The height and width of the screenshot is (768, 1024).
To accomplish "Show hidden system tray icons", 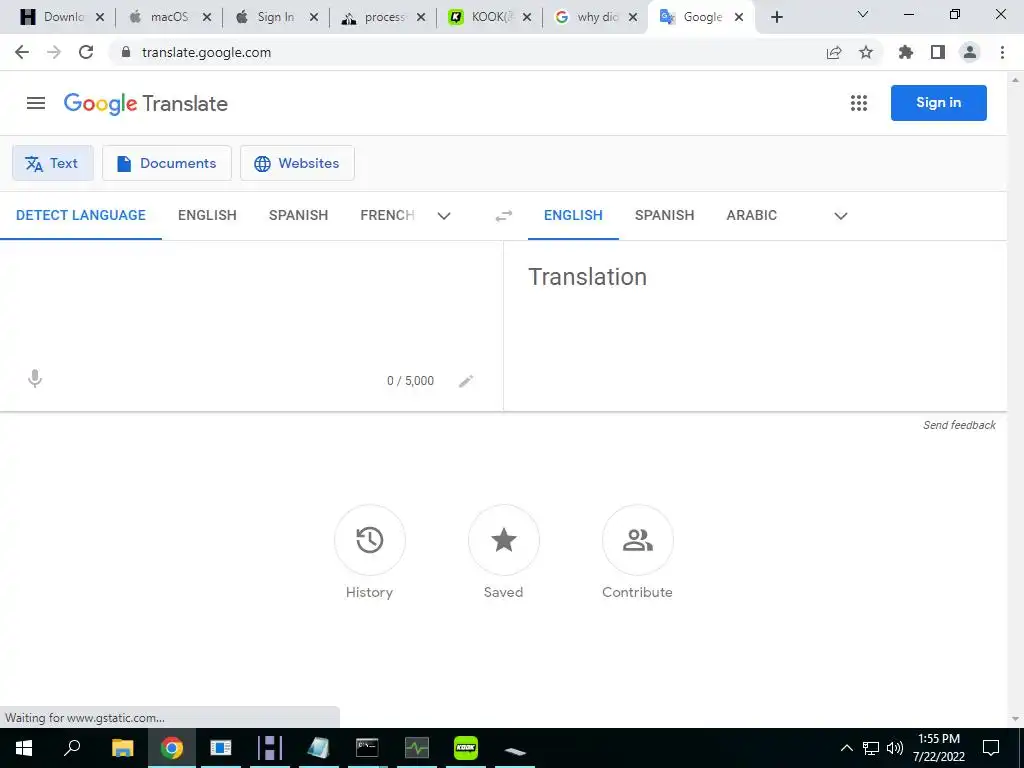I will [x=846, y=748].
